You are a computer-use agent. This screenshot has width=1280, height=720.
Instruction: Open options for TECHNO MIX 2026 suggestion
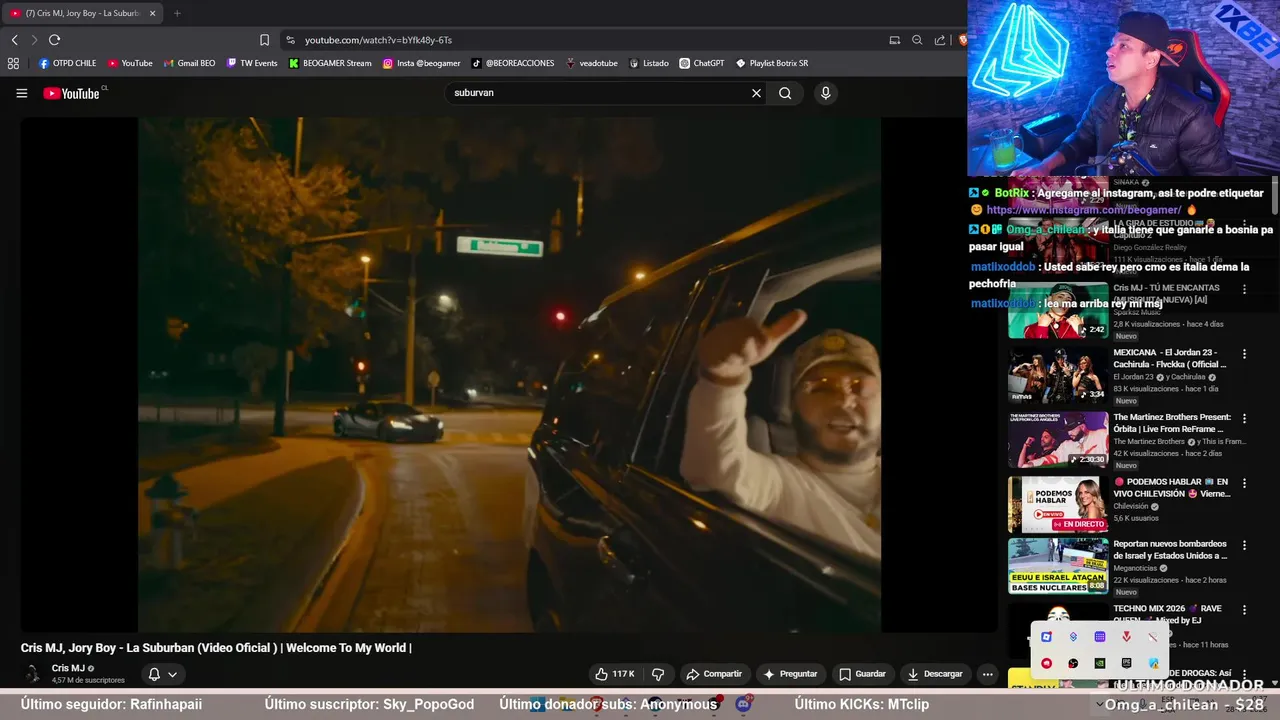point(1244,609)
